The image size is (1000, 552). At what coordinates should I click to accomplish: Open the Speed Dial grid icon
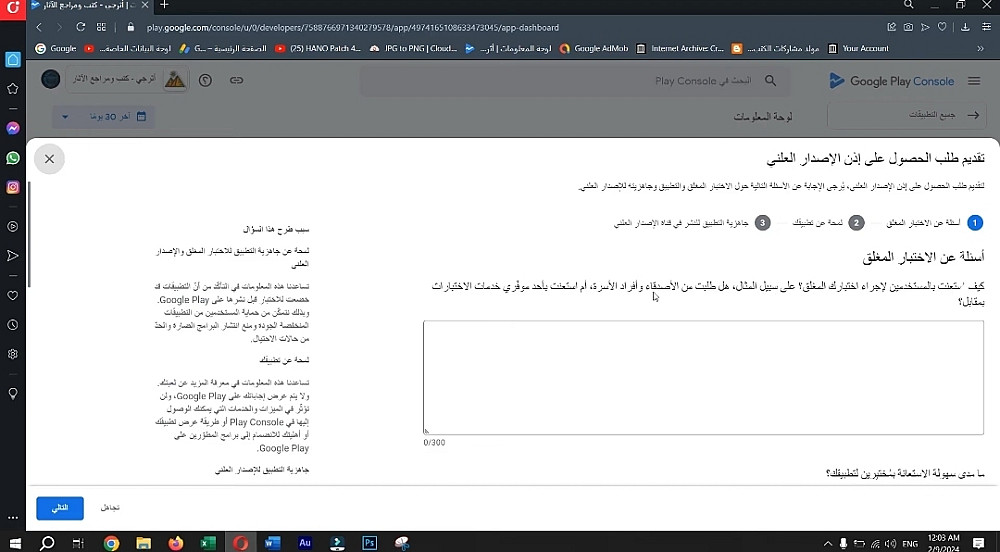[101, 27]
